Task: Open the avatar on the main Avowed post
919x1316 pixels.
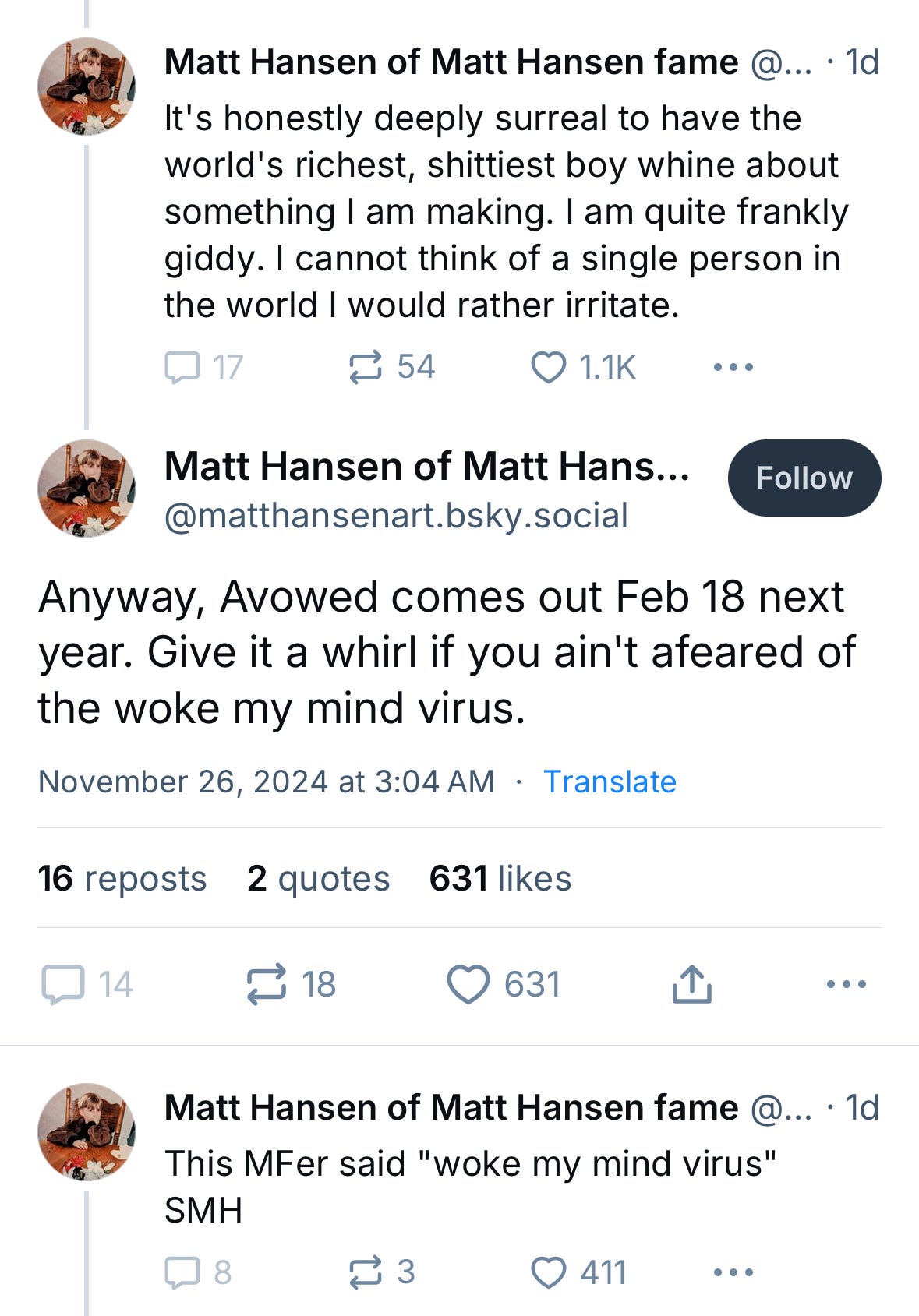Action: 87,489
